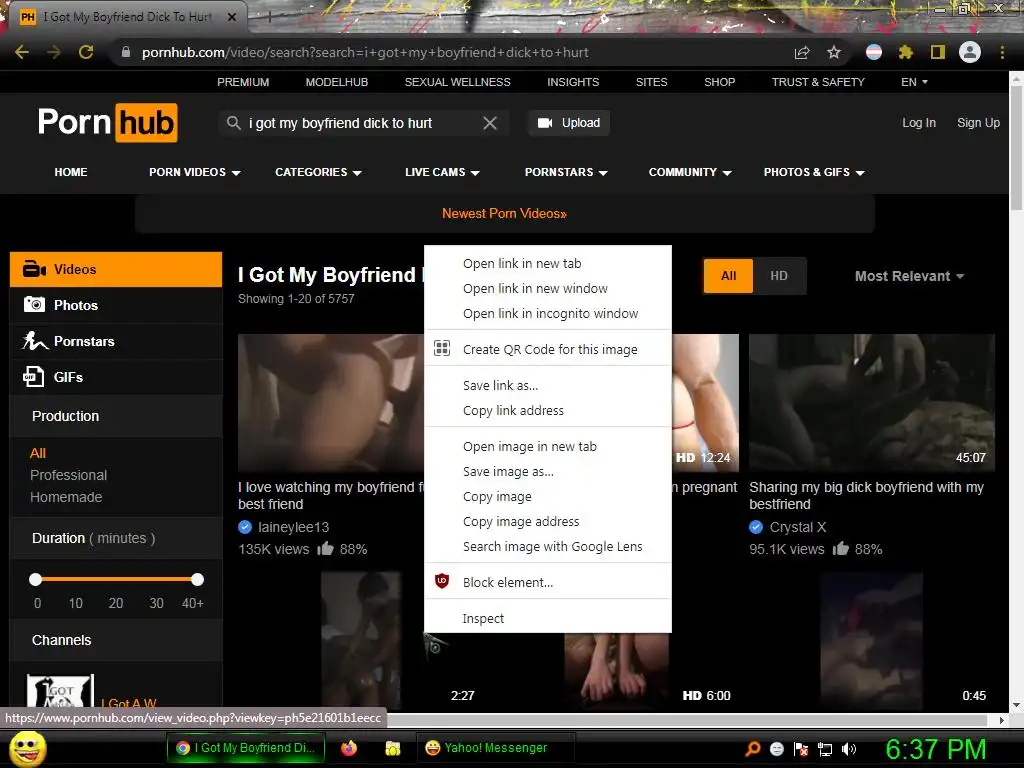Choose Open link in new window
This screenshot has height=768, width=1024.
(547, 288)
